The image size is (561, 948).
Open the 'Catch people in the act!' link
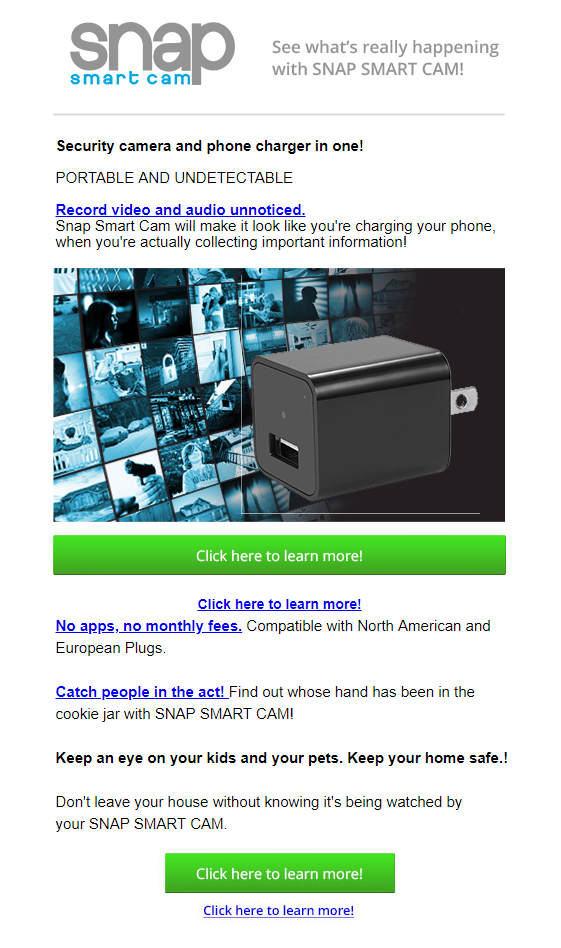pos(140,692)
